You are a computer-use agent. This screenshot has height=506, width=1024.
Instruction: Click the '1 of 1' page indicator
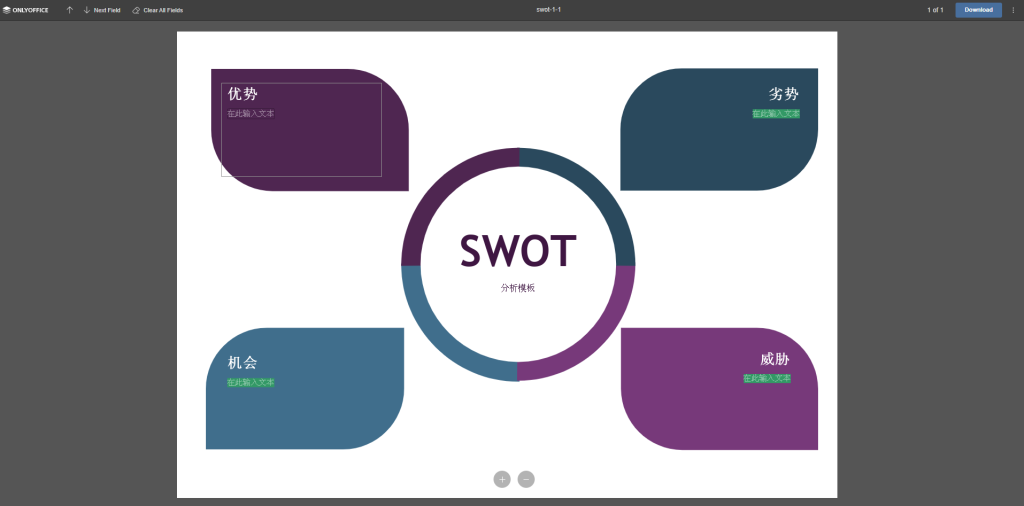coord(935,10)
